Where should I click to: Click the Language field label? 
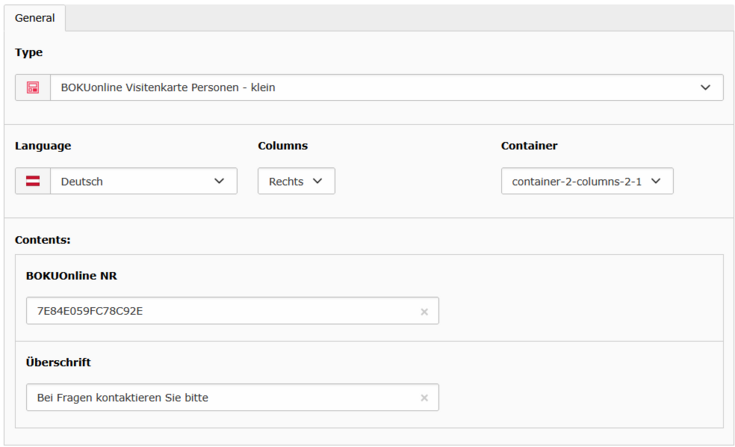point(43,146)
